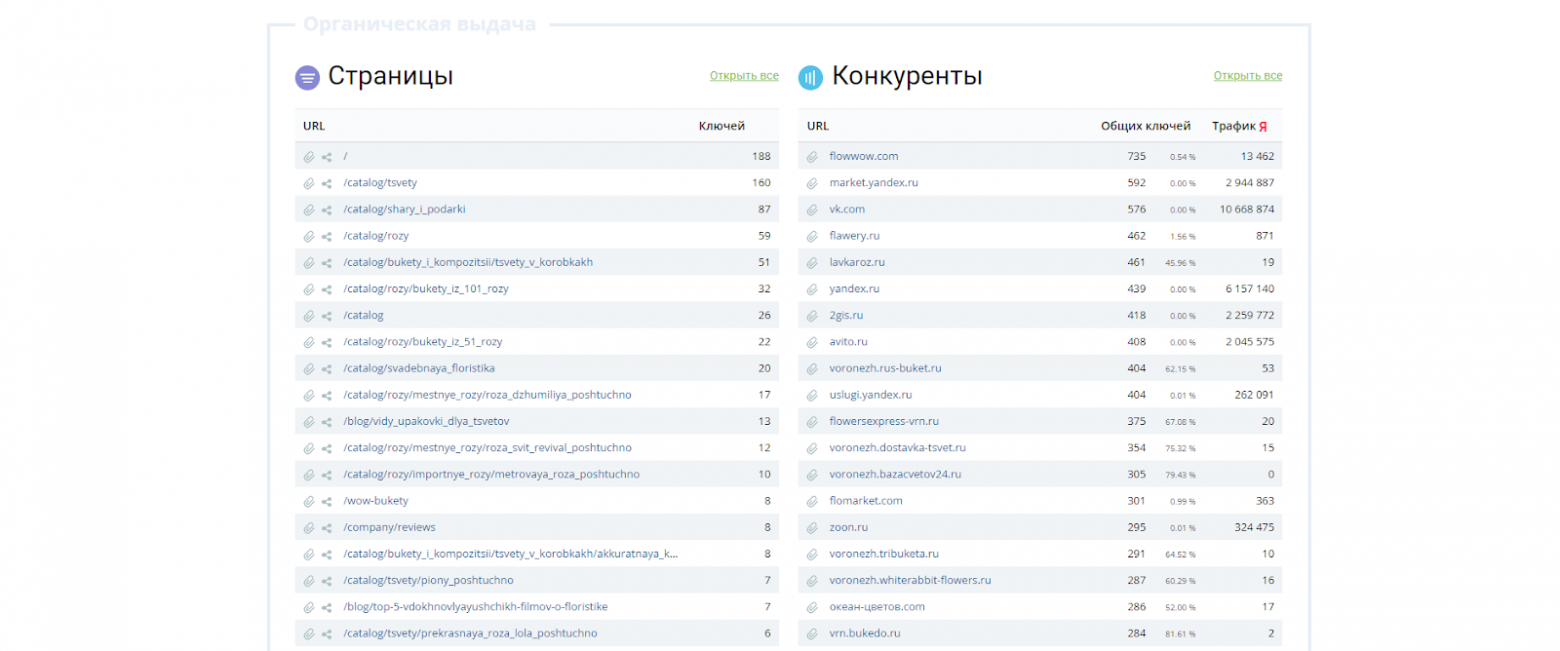Click the paperclip icon beside avito.ru
1560x651 pixels.
click(813, 342)
